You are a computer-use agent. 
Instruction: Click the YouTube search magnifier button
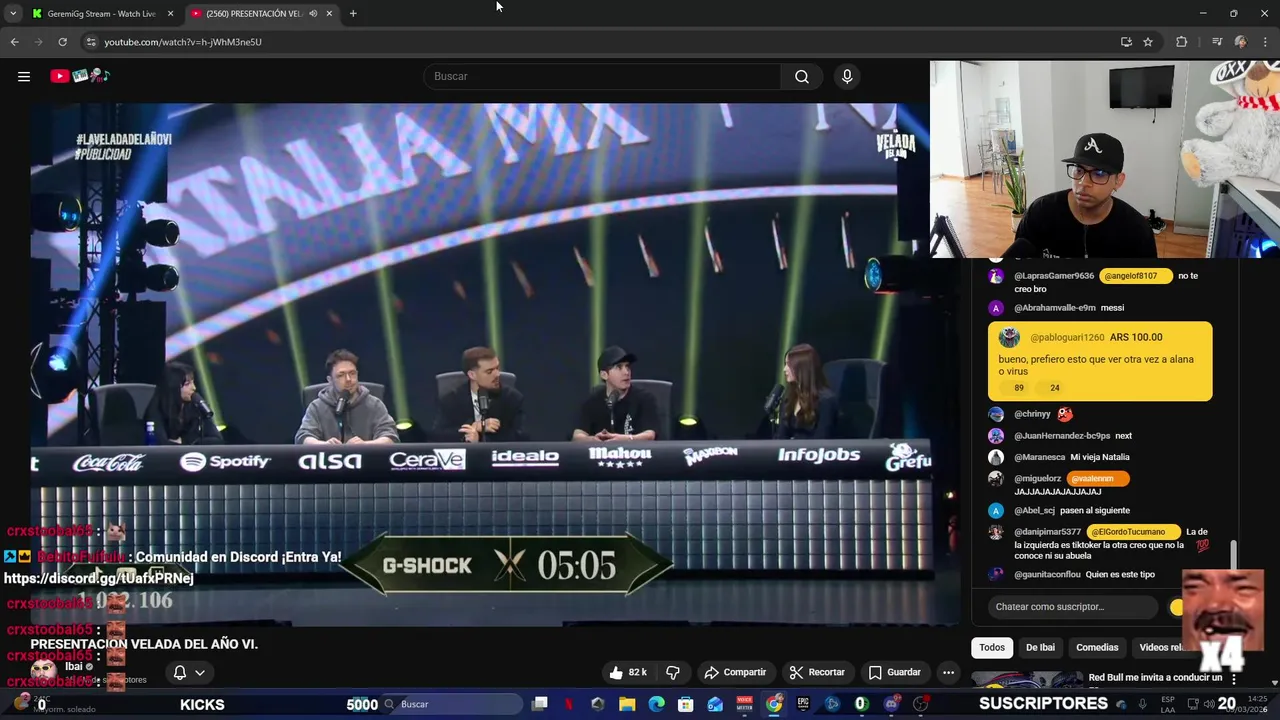[x=802, y=76]
